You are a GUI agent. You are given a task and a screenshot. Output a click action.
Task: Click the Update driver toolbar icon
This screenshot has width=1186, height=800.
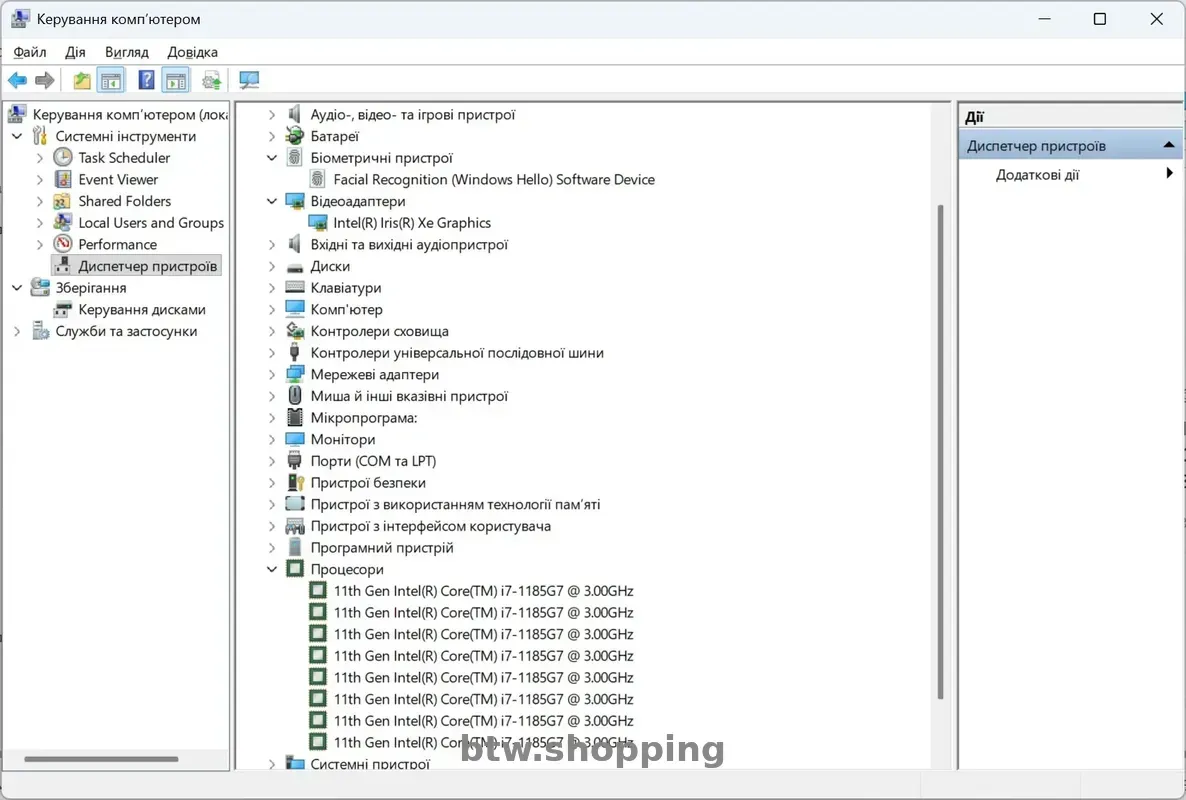point(212,81)
